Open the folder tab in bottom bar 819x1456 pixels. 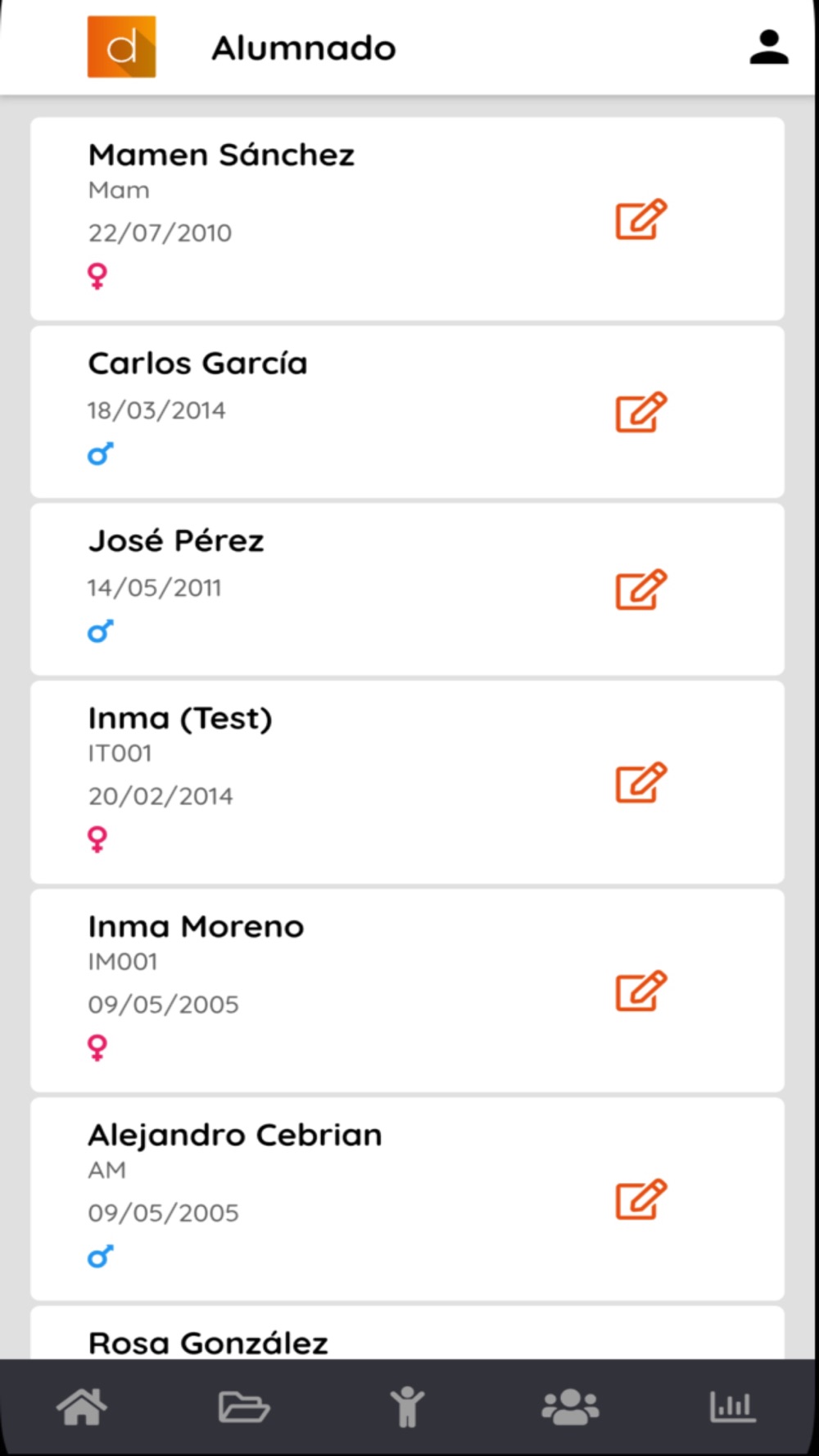click(x=243, y=1407)
